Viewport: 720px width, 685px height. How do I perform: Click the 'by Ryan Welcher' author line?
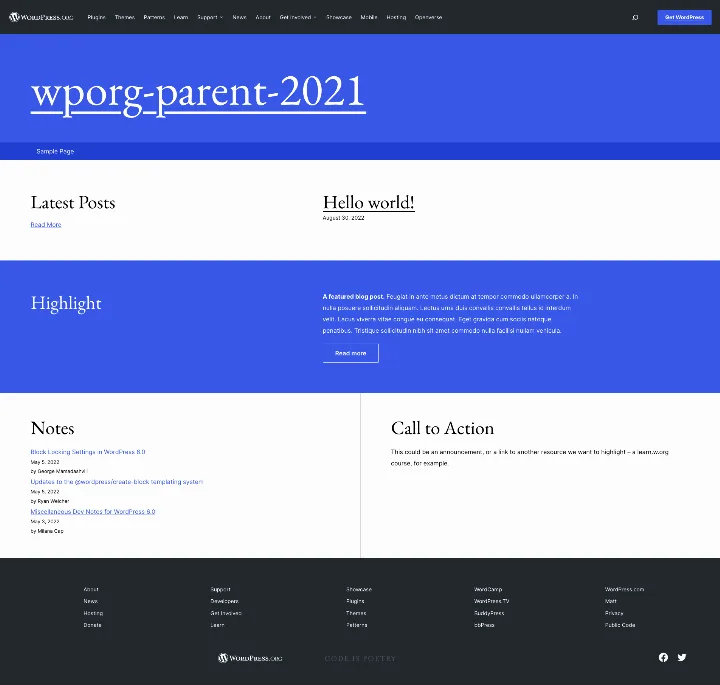(x=50, y=501)
